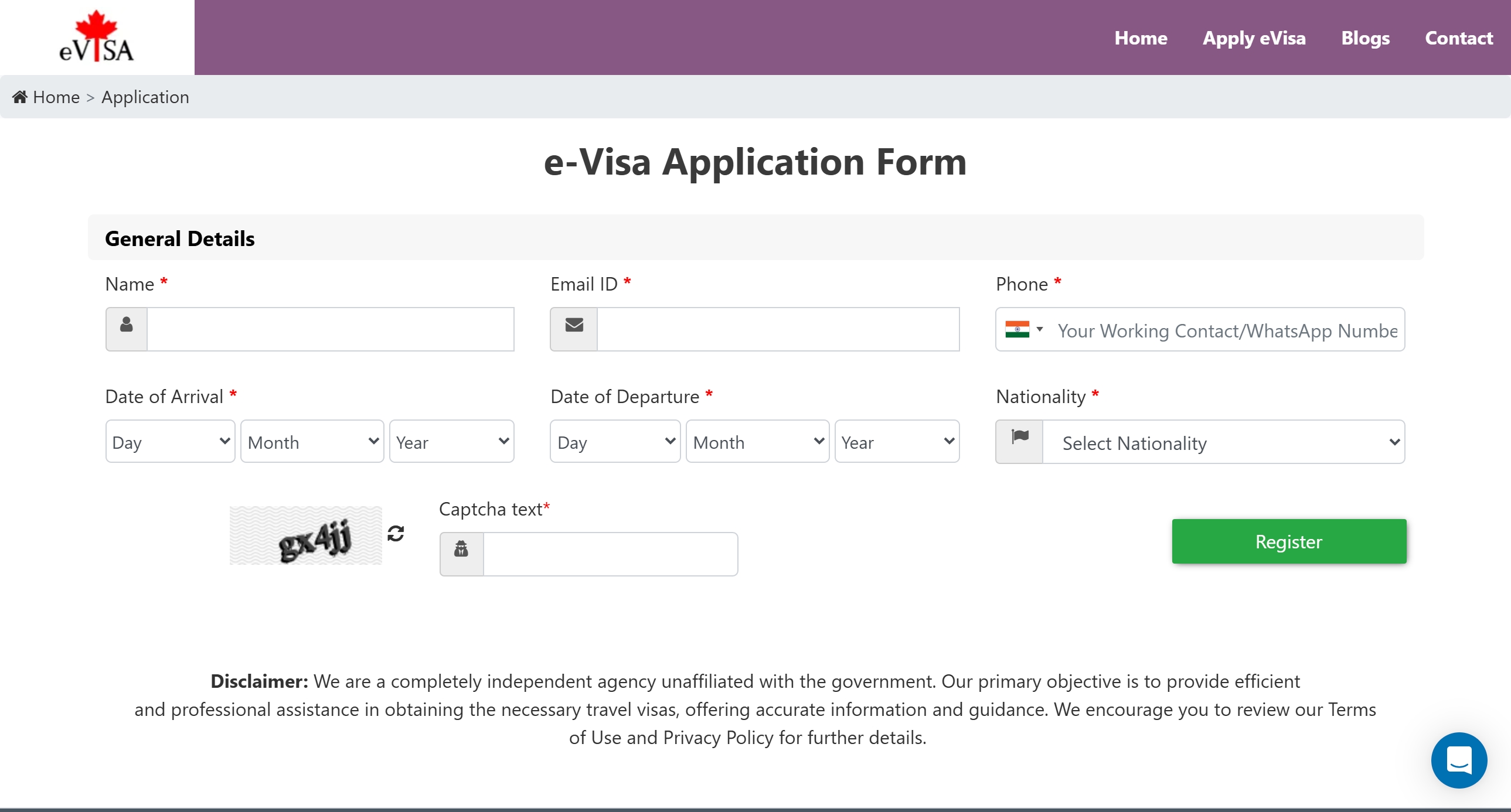Click the house icon in breadcrumb
The width and height of the screenshot is (1511, 812).
tap(20, 97)
